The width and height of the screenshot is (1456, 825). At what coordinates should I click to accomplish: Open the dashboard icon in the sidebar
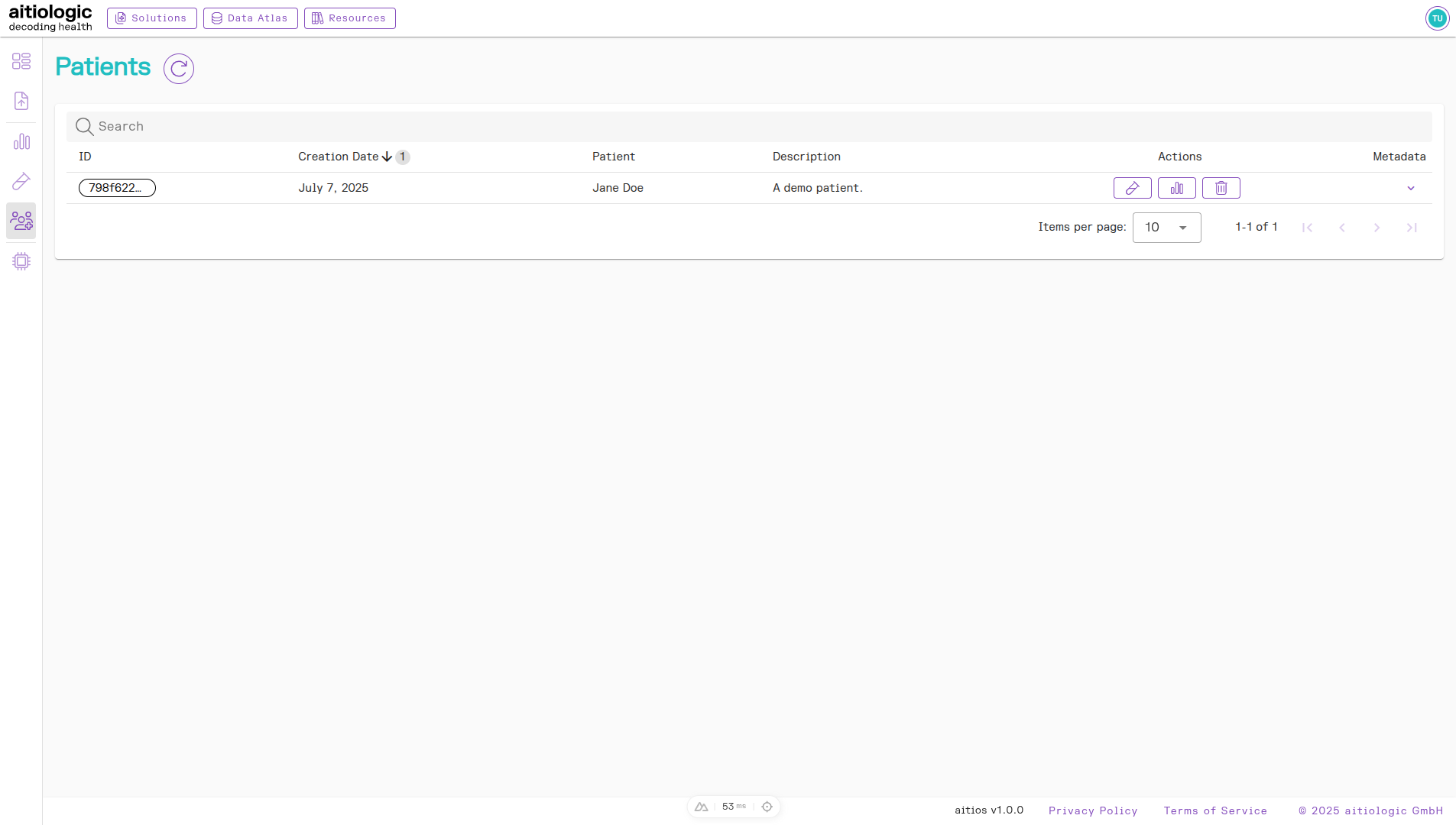21,61
